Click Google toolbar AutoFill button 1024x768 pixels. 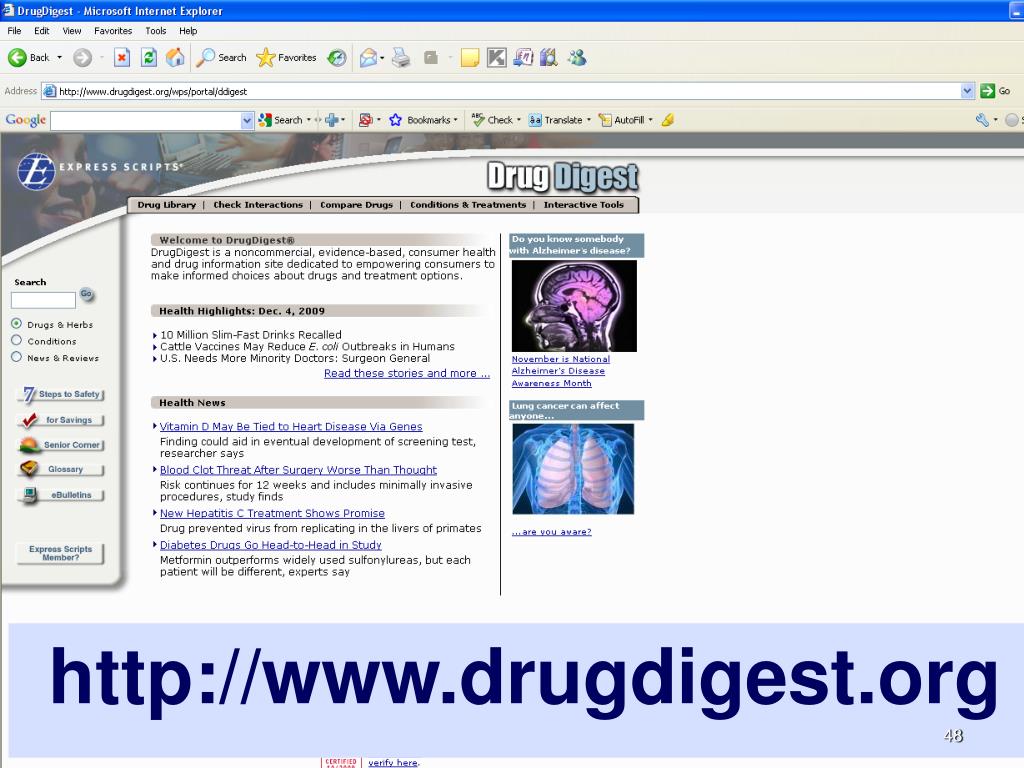pos(621,120)
